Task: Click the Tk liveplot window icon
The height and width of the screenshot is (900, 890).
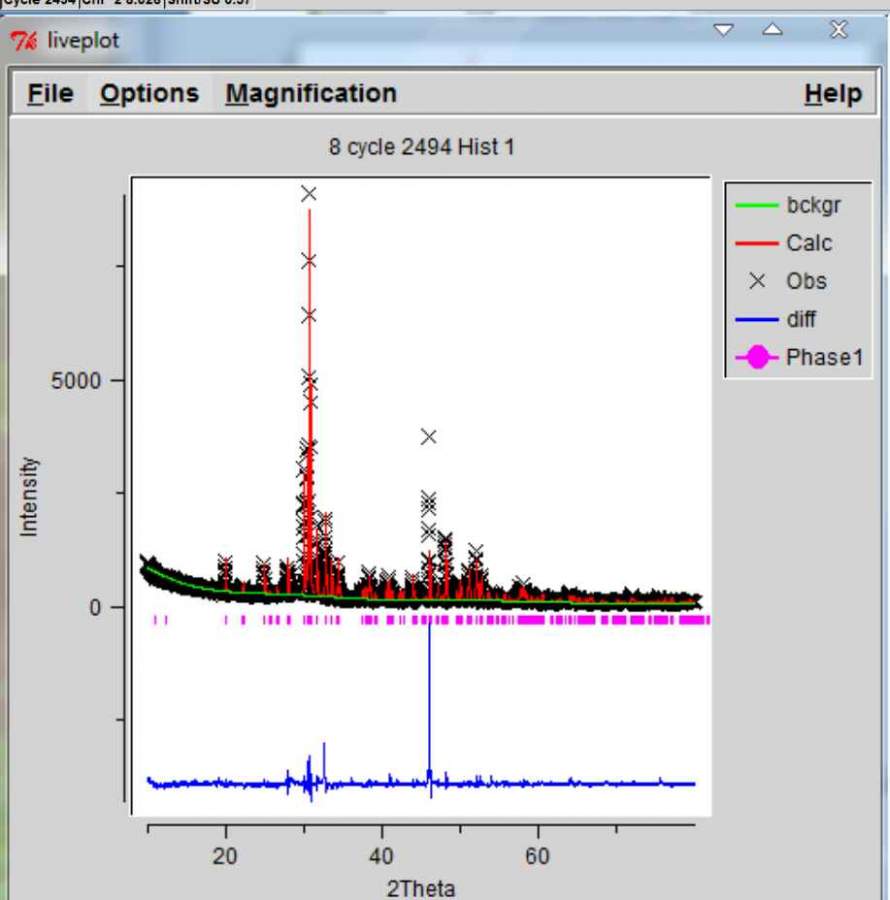Action: coord(24,41)
